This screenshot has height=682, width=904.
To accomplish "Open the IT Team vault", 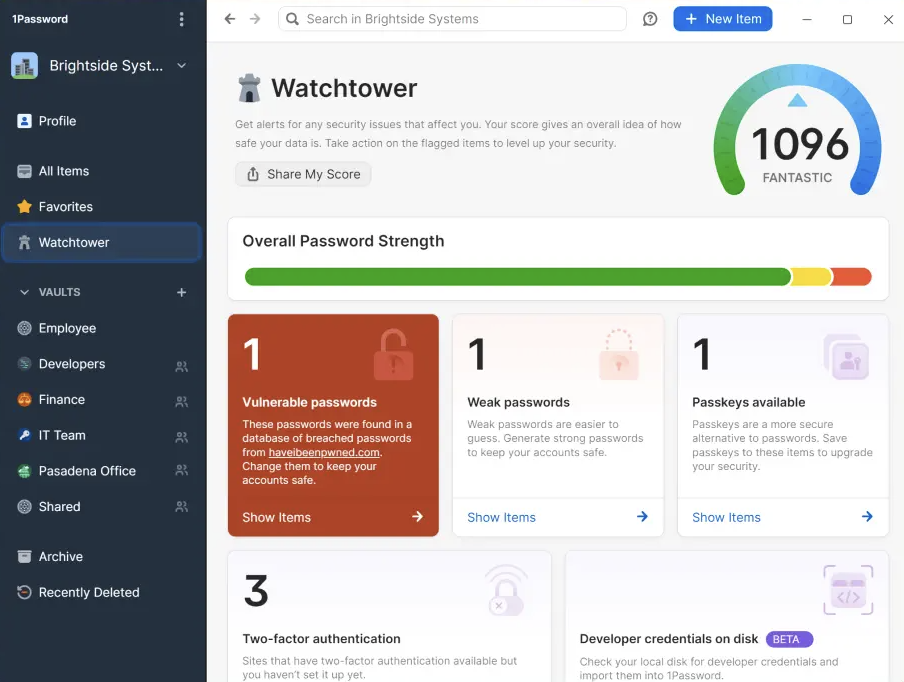I will coord(102,435).
